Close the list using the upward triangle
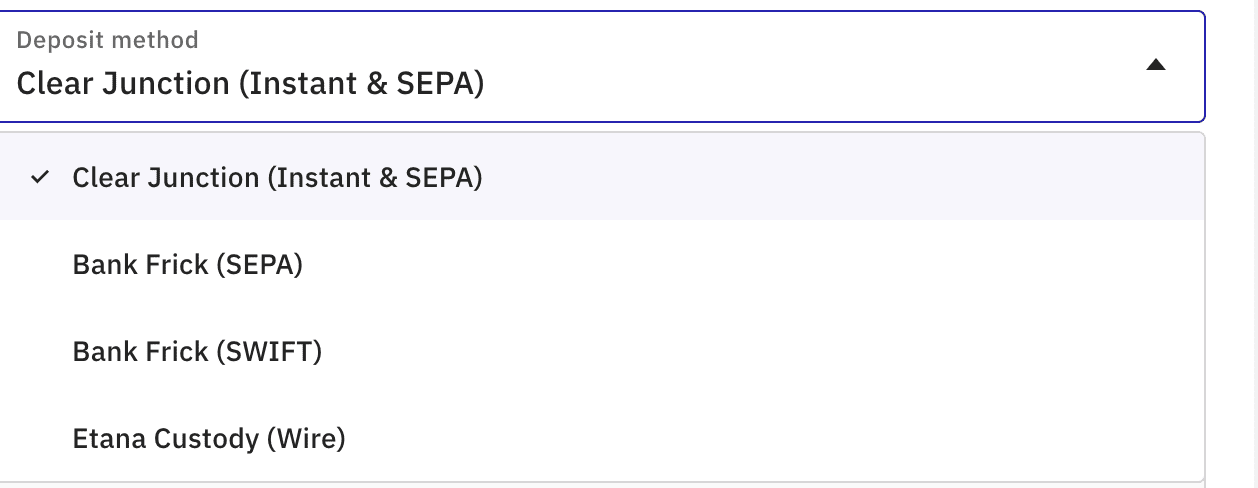This screenshot has width=1258, height=488. pyautogui.click(x=1156, y=66)
